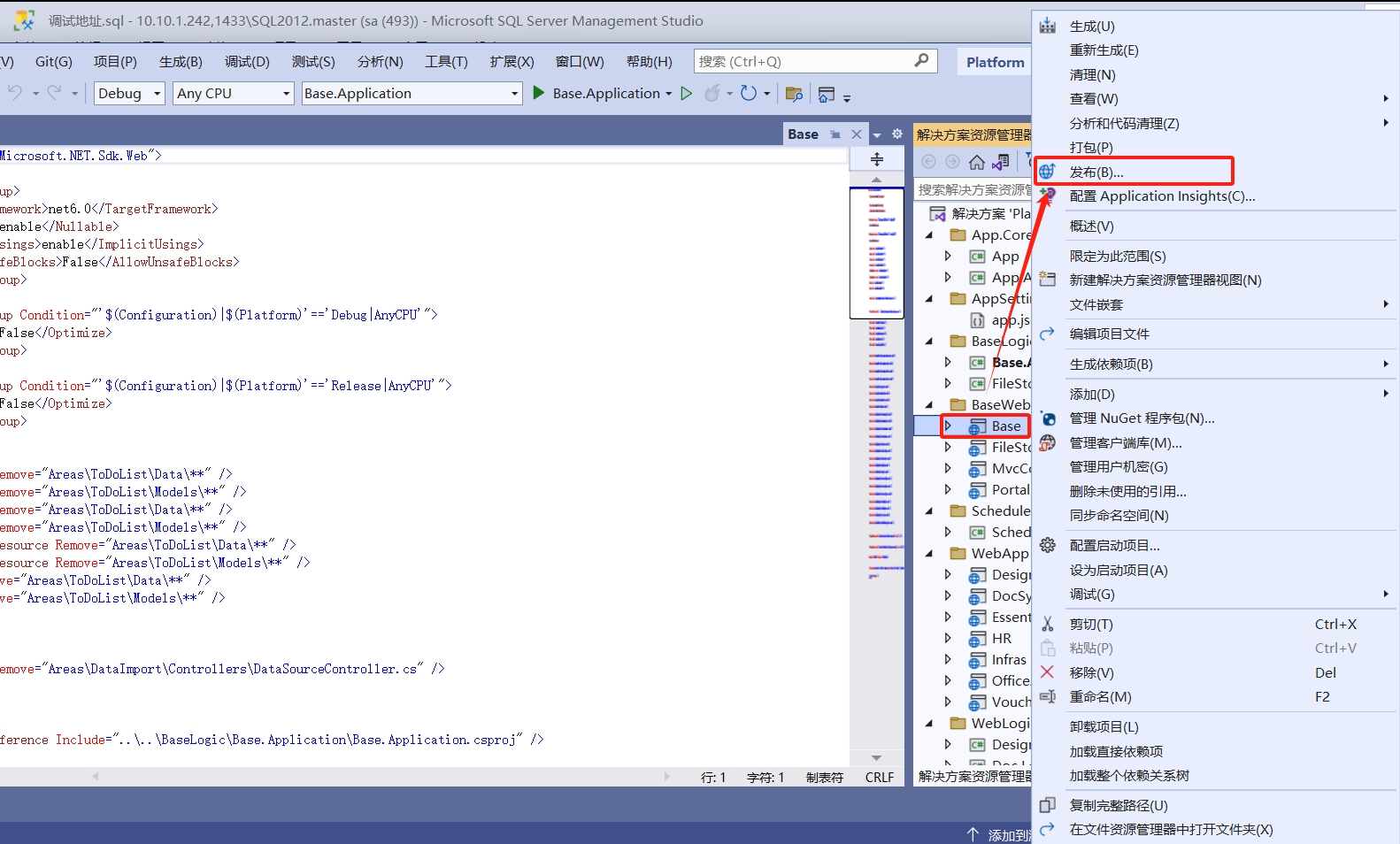Open the 添加(D) submenu

click(x=1092, y=394)
